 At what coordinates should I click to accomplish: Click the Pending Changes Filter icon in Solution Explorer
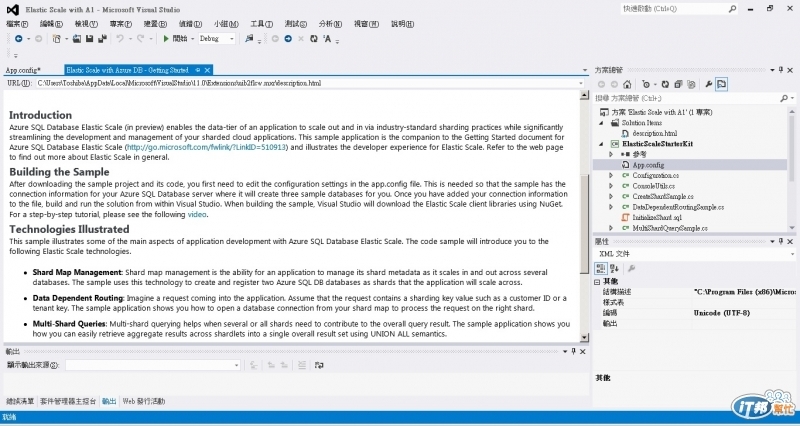point(646,85)
